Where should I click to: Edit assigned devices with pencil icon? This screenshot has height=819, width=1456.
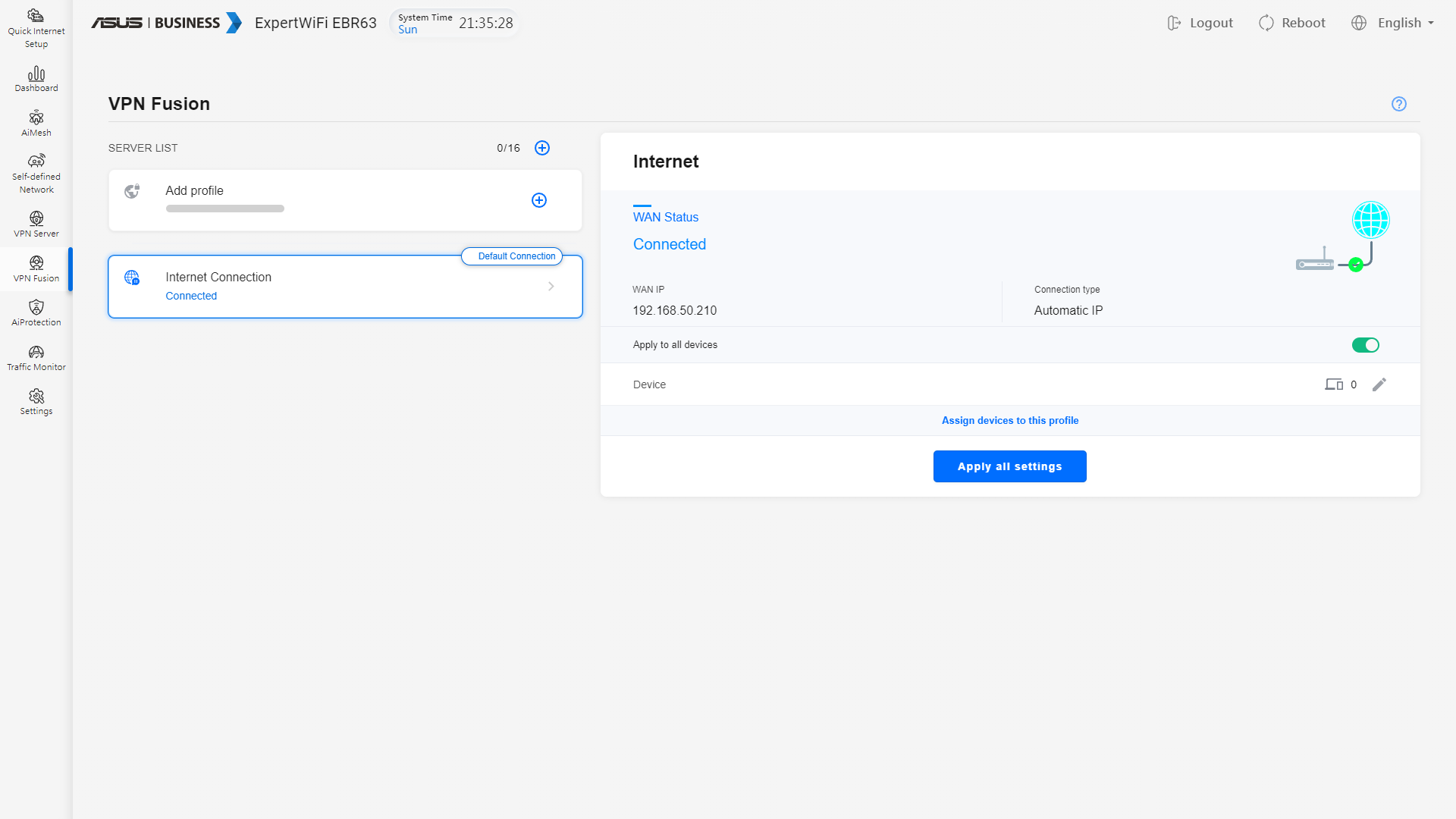[1379, 384]
